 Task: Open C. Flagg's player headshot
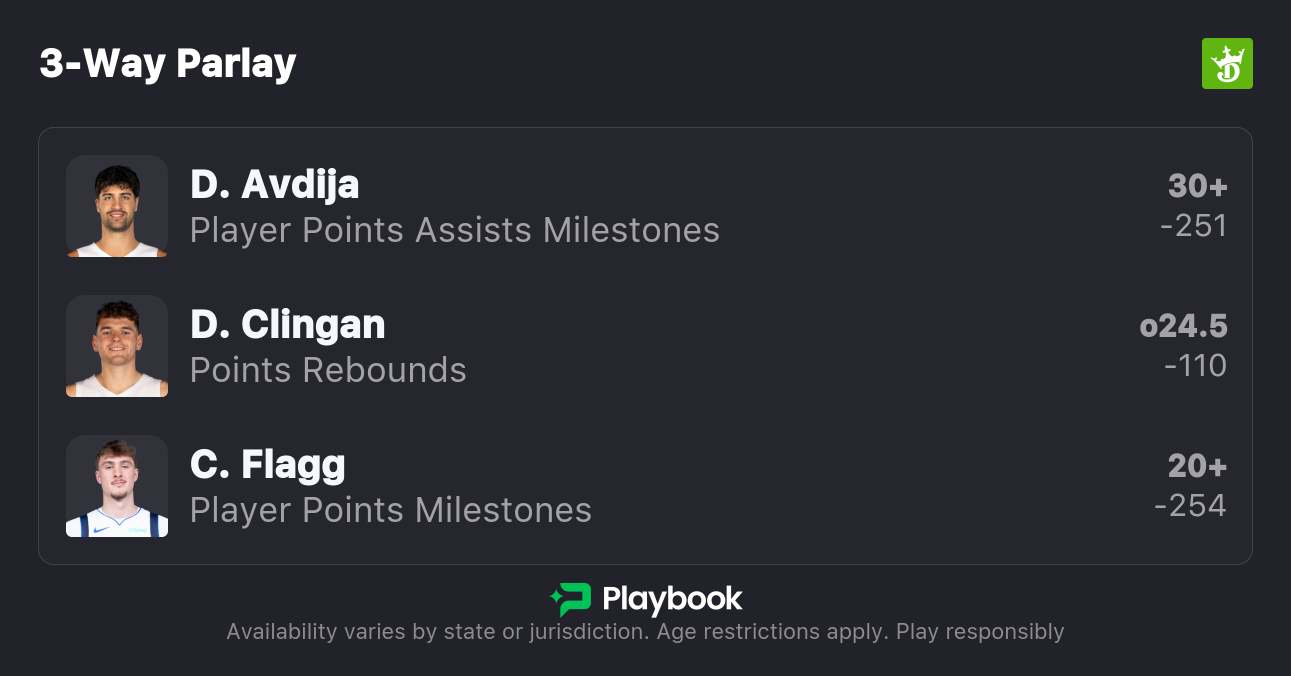click(x=117, y=486)
